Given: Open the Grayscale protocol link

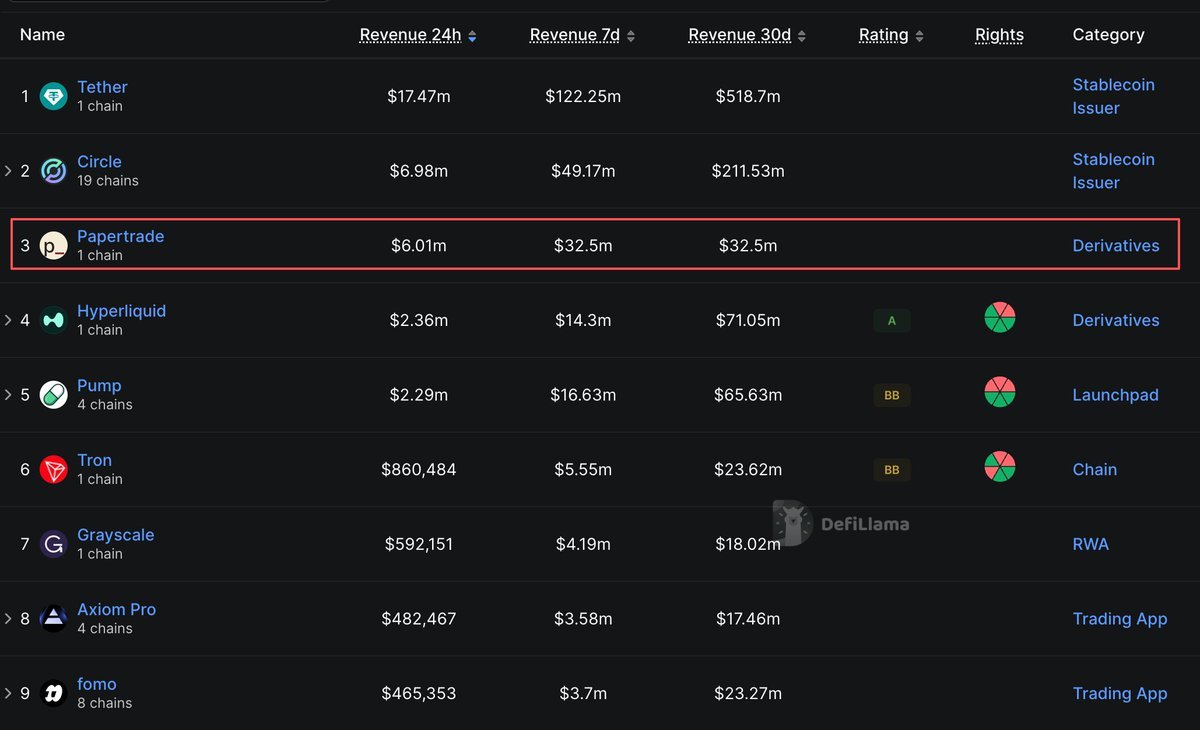Looking at the screenshot, I should click(115, 535).
